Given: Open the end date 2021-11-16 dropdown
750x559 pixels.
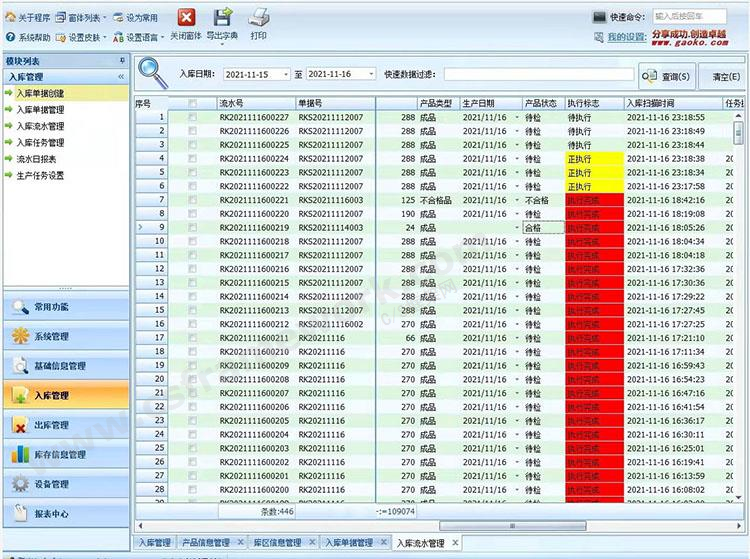Looking at the screenshot, I should (371, 74).
